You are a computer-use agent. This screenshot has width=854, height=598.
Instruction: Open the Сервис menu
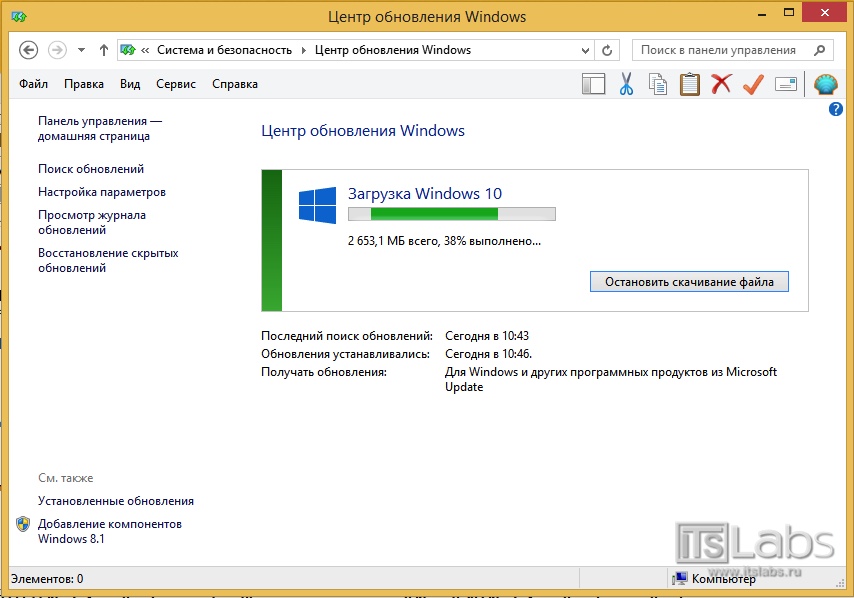pyautogui.click(x=176, y=84)
